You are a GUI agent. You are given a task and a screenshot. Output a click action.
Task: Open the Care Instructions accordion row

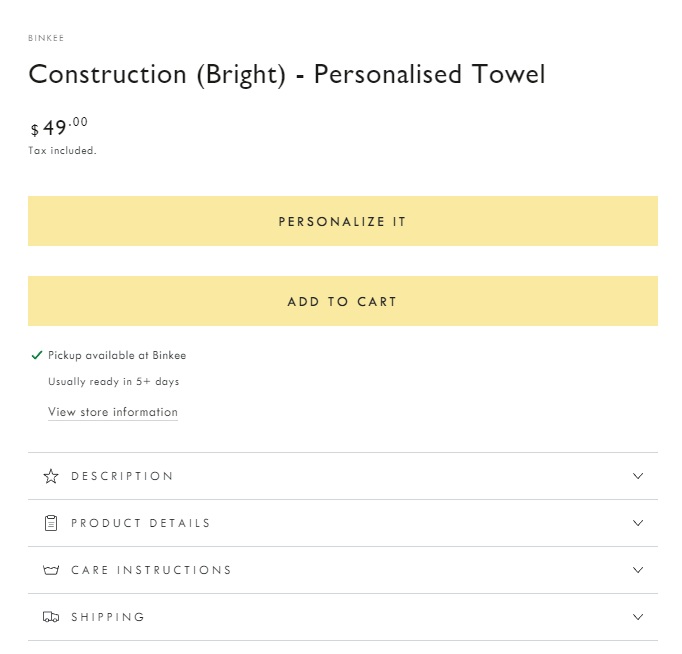(343, 570)
